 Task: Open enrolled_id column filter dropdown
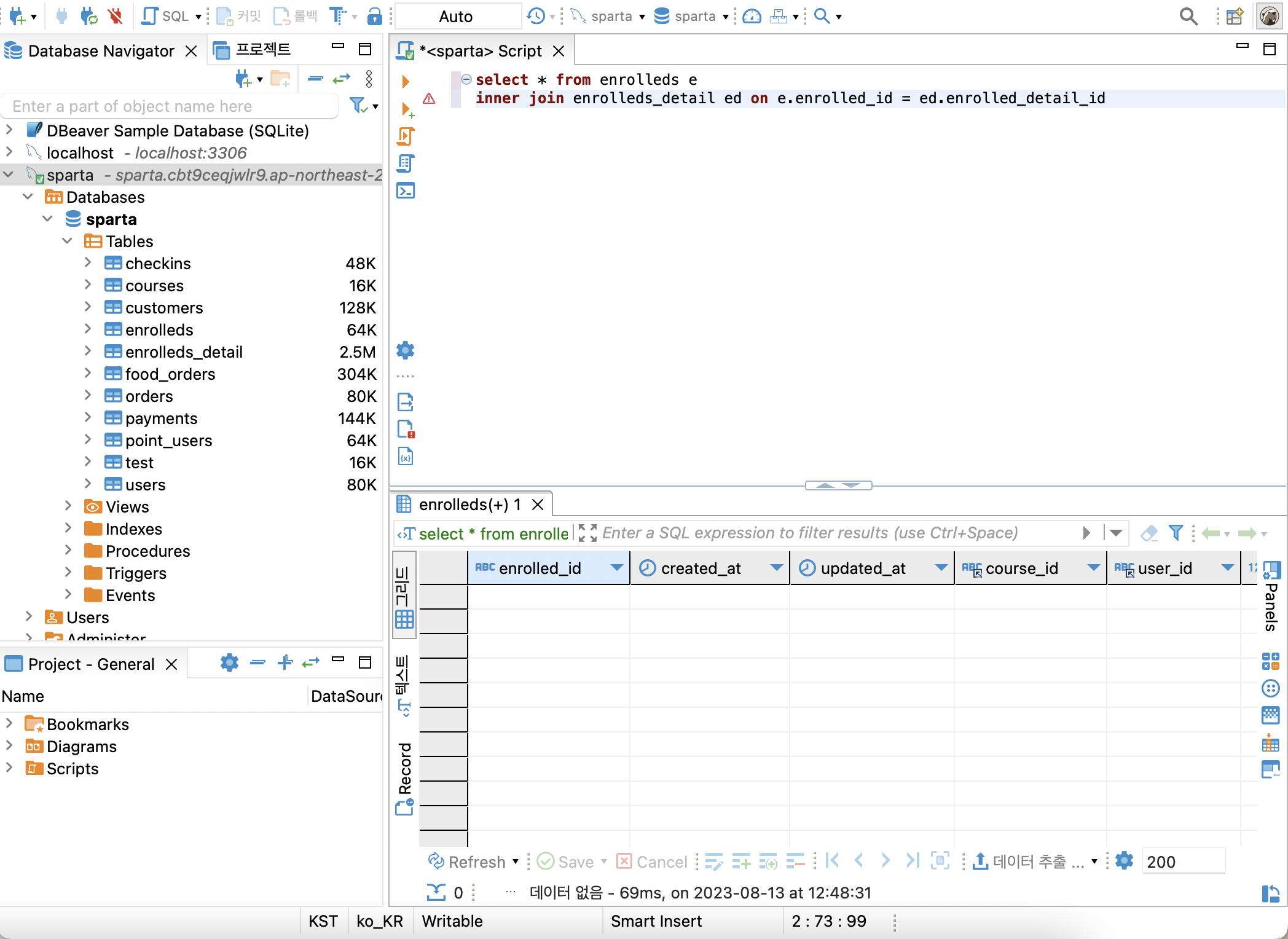click(x=616, y=568)
